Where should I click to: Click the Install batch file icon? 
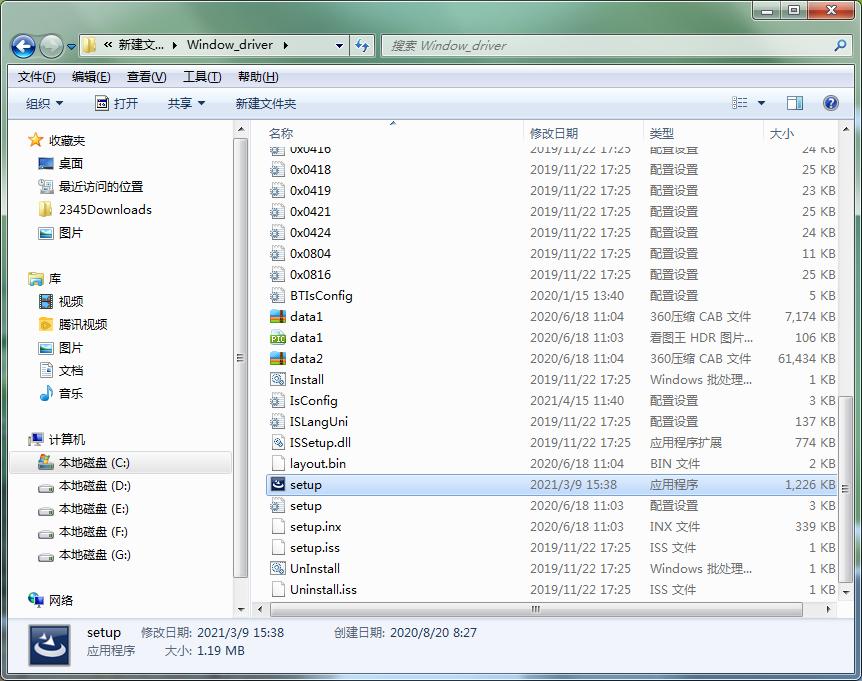[x=278, y=380]
